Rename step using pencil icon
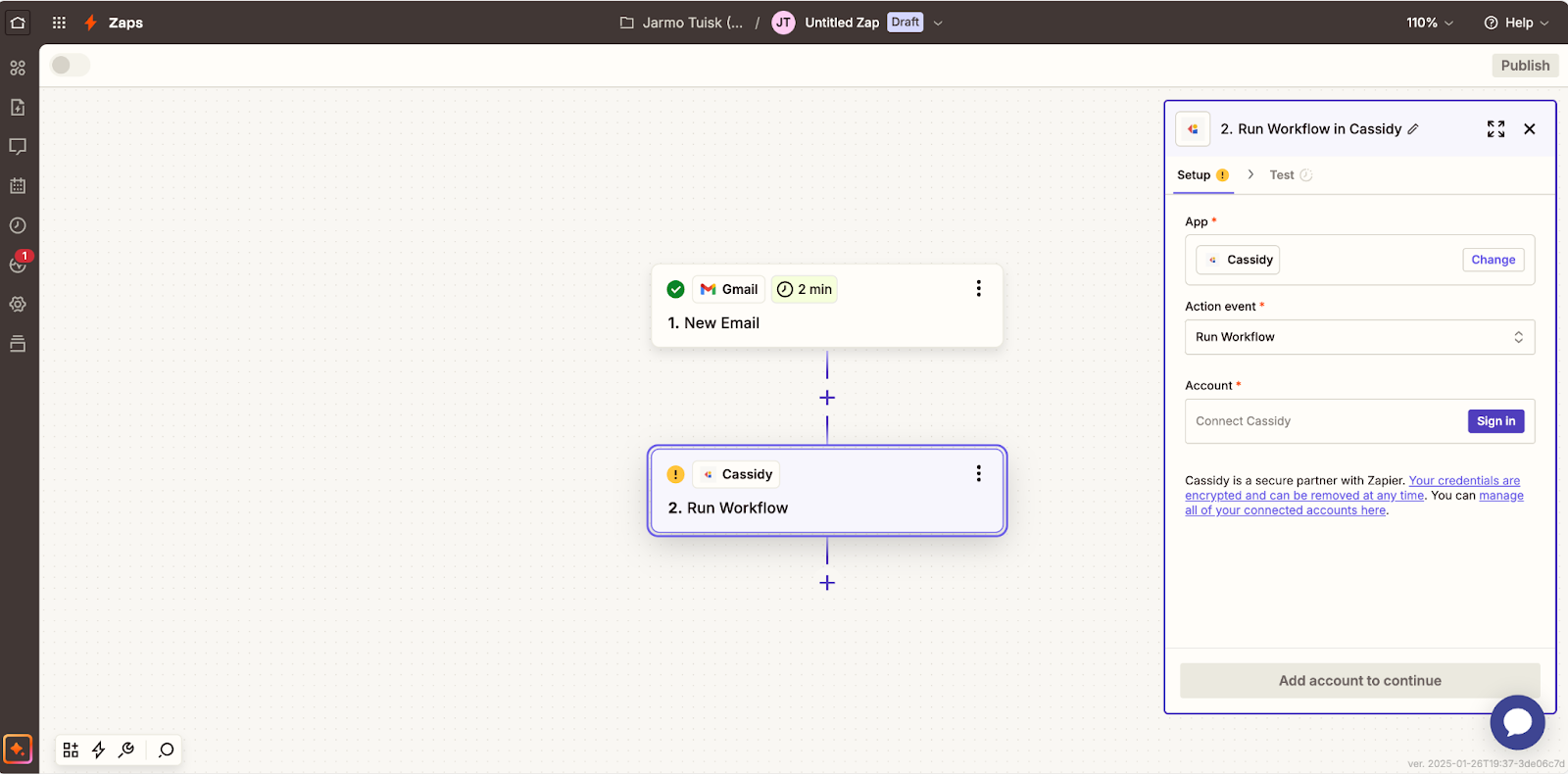This screenshot has height=774, width=1568. point(1413,129)
